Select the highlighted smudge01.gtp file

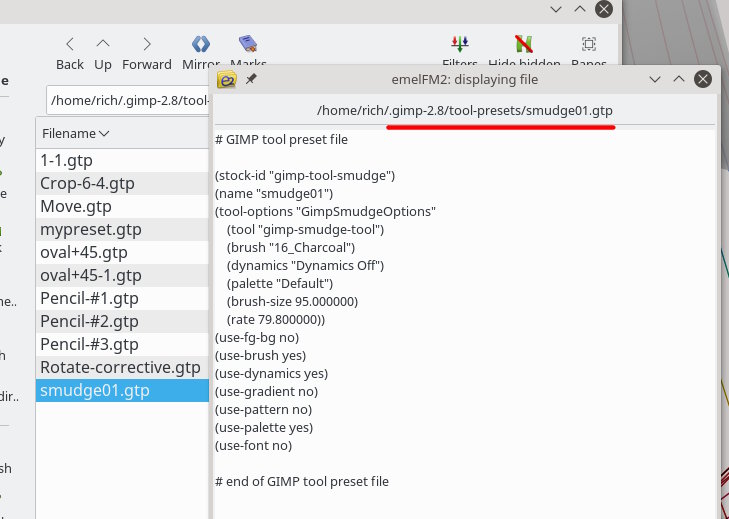click(x=122, y=391)
